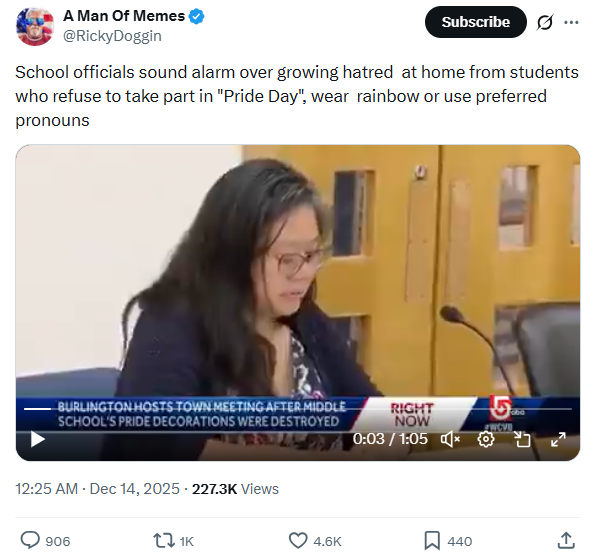Click the Subscribe button
Viewport: 594px width, 560px height.
click(x=475, y=22)
